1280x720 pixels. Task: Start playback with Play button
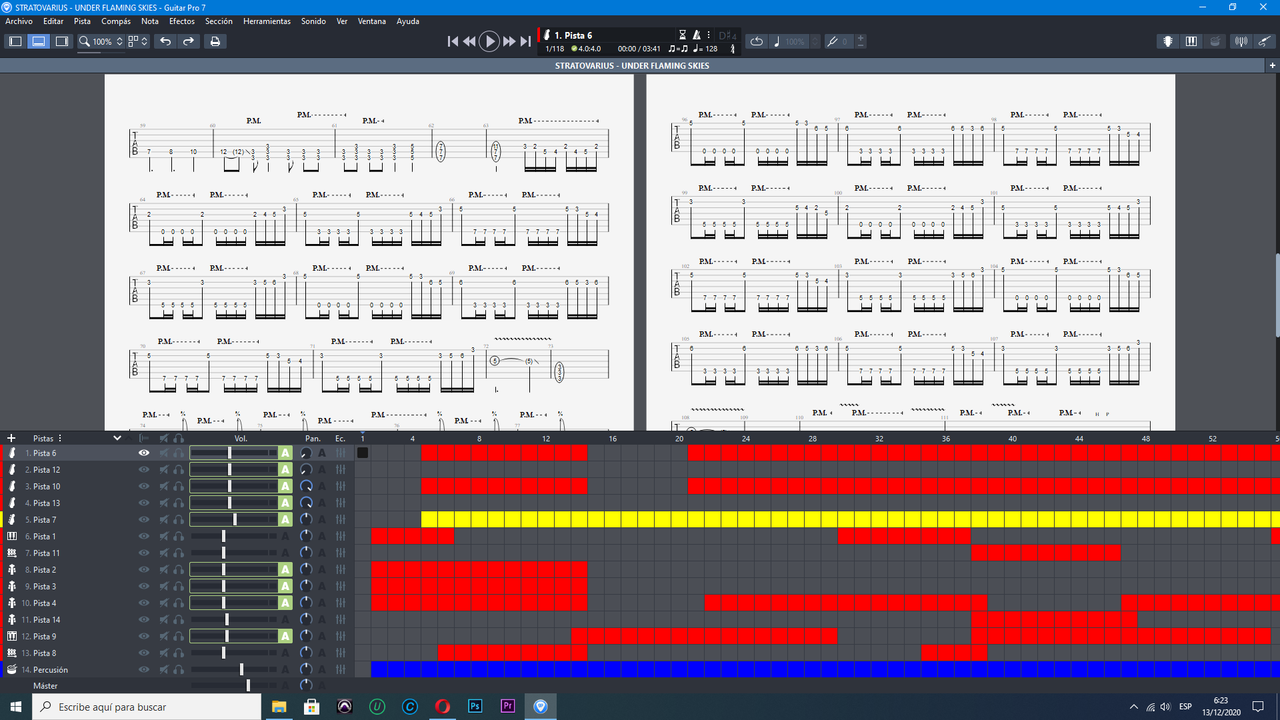tap(489, 41)
